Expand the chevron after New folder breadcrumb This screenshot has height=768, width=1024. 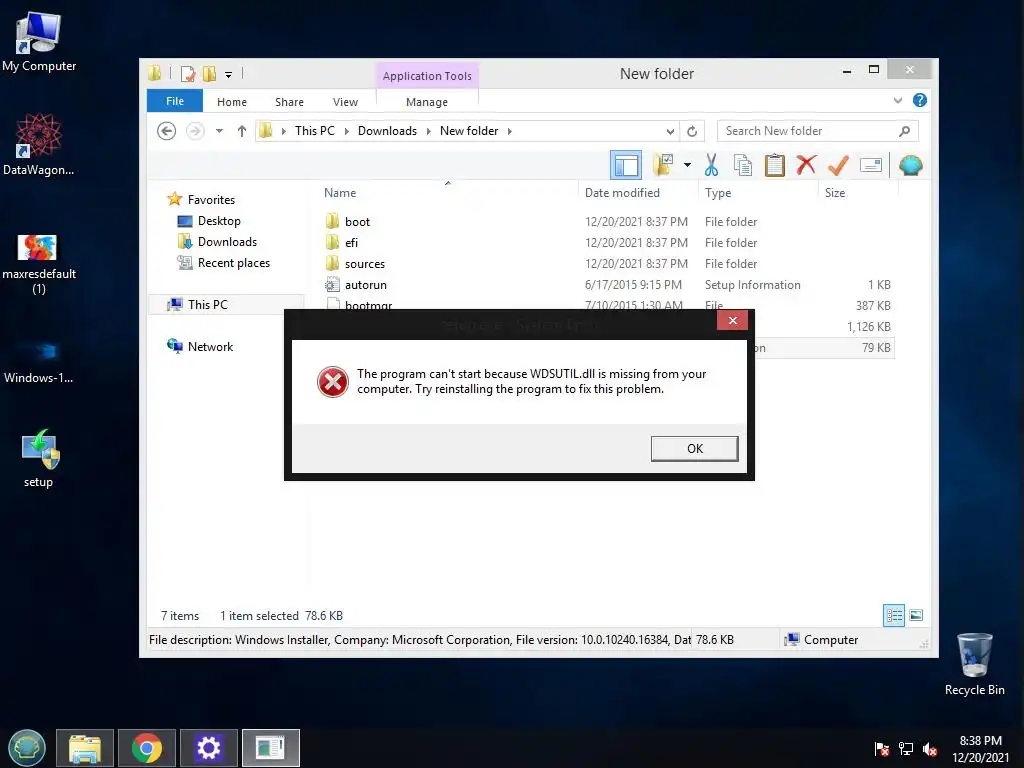[x=509, y=131]
